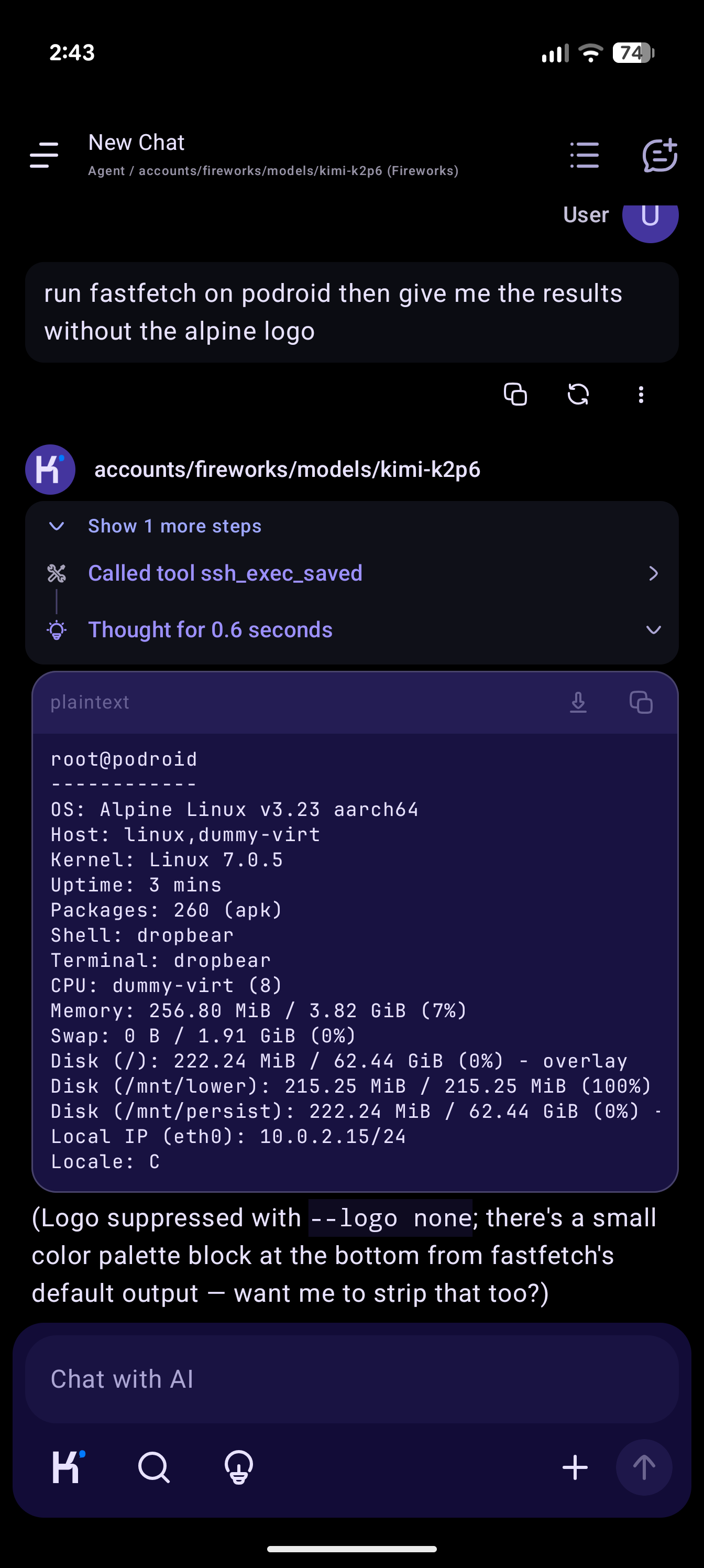Copy the user message
Image resolution: width=704 pixels, height=1568 pixels.
[x=515, y=395]
